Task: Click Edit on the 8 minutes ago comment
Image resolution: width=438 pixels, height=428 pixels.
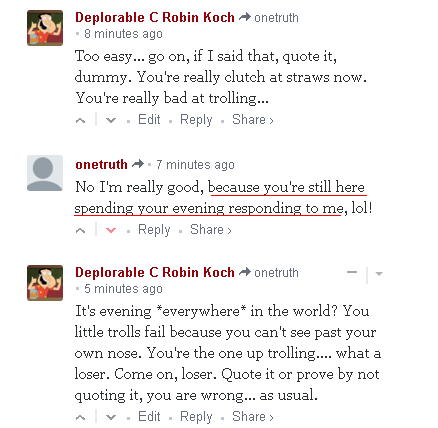Action: click(x=149, y=120)
